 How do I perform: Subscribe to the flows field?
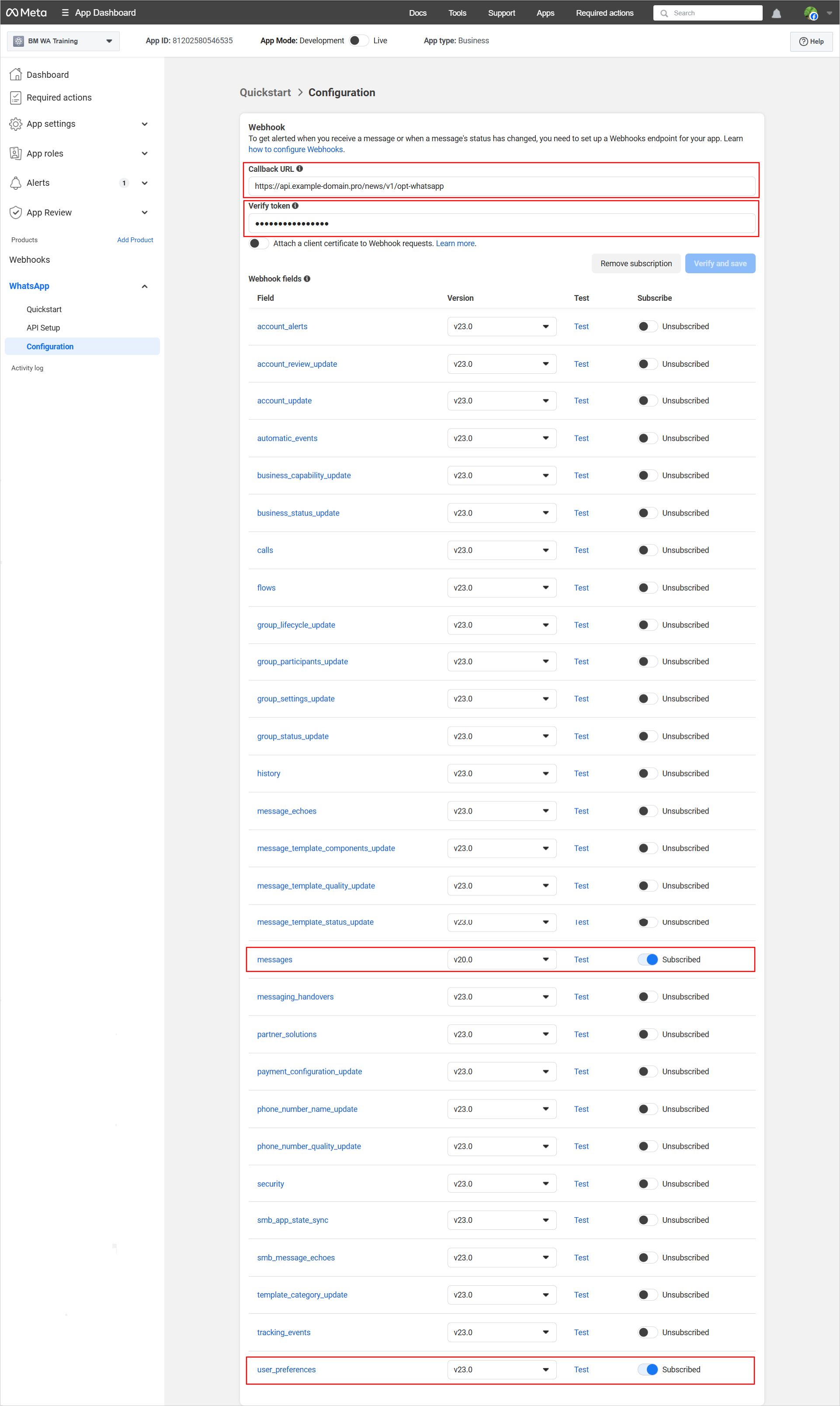(647, 588)
